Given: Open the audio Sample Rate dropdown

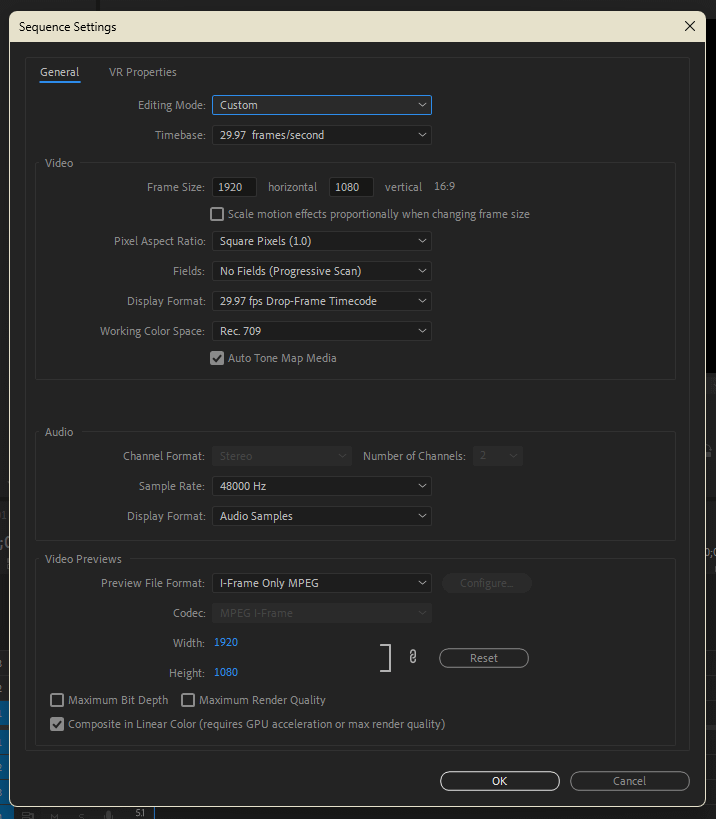Looking at the screenshot, I should click(321, 486).
